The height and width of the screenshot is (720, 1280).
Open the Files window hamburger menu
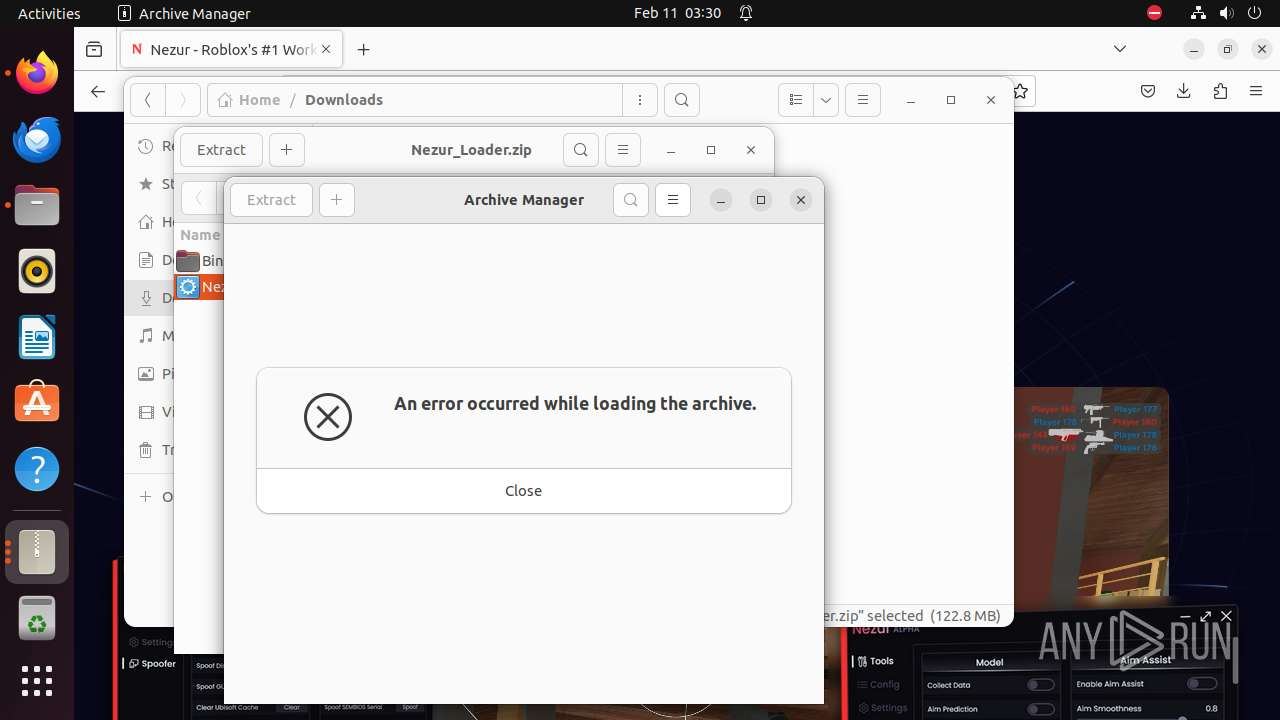[x=863, y=100]
